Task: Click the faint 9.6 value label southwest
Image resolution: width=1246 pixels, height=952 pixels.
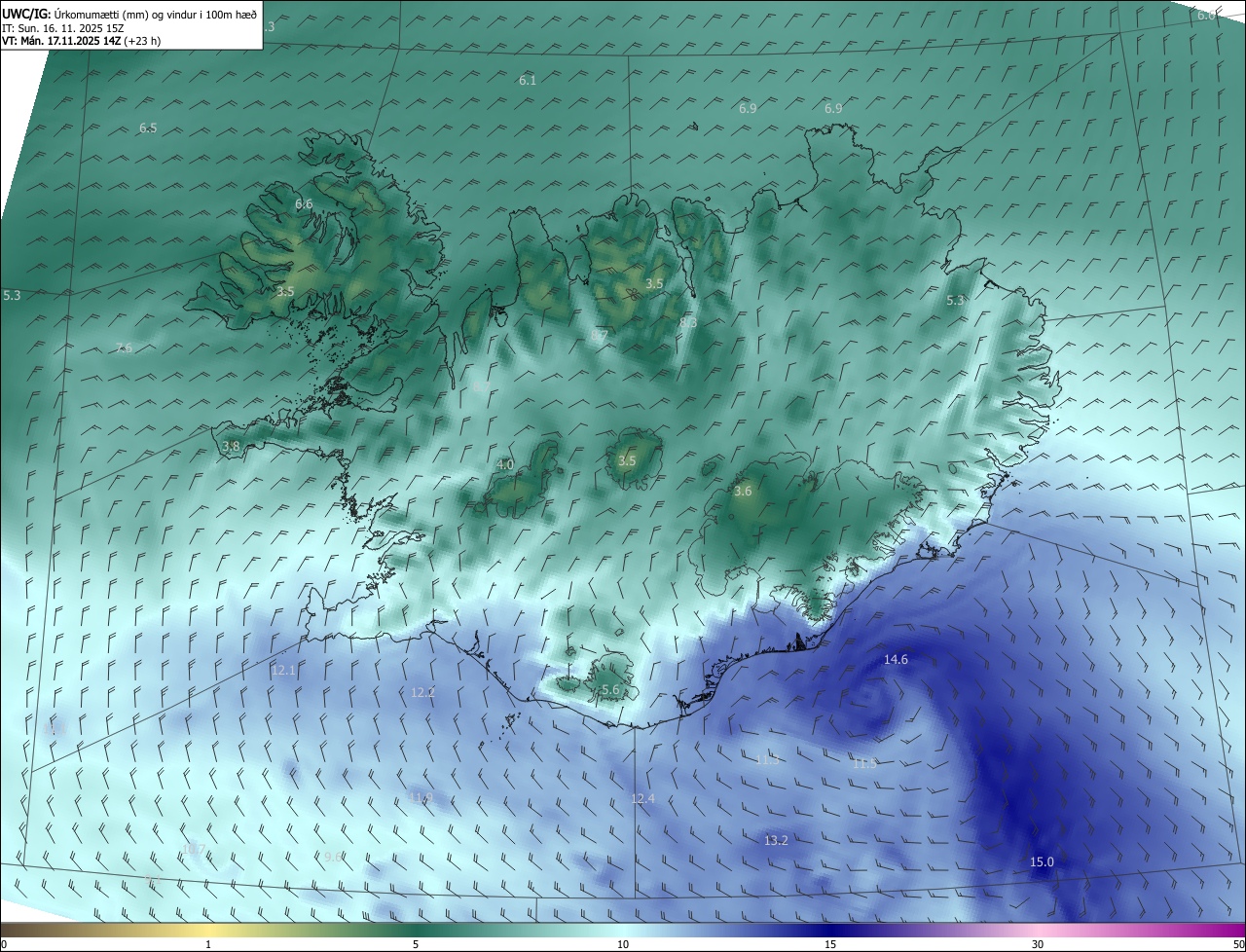Action: [333, 858]
